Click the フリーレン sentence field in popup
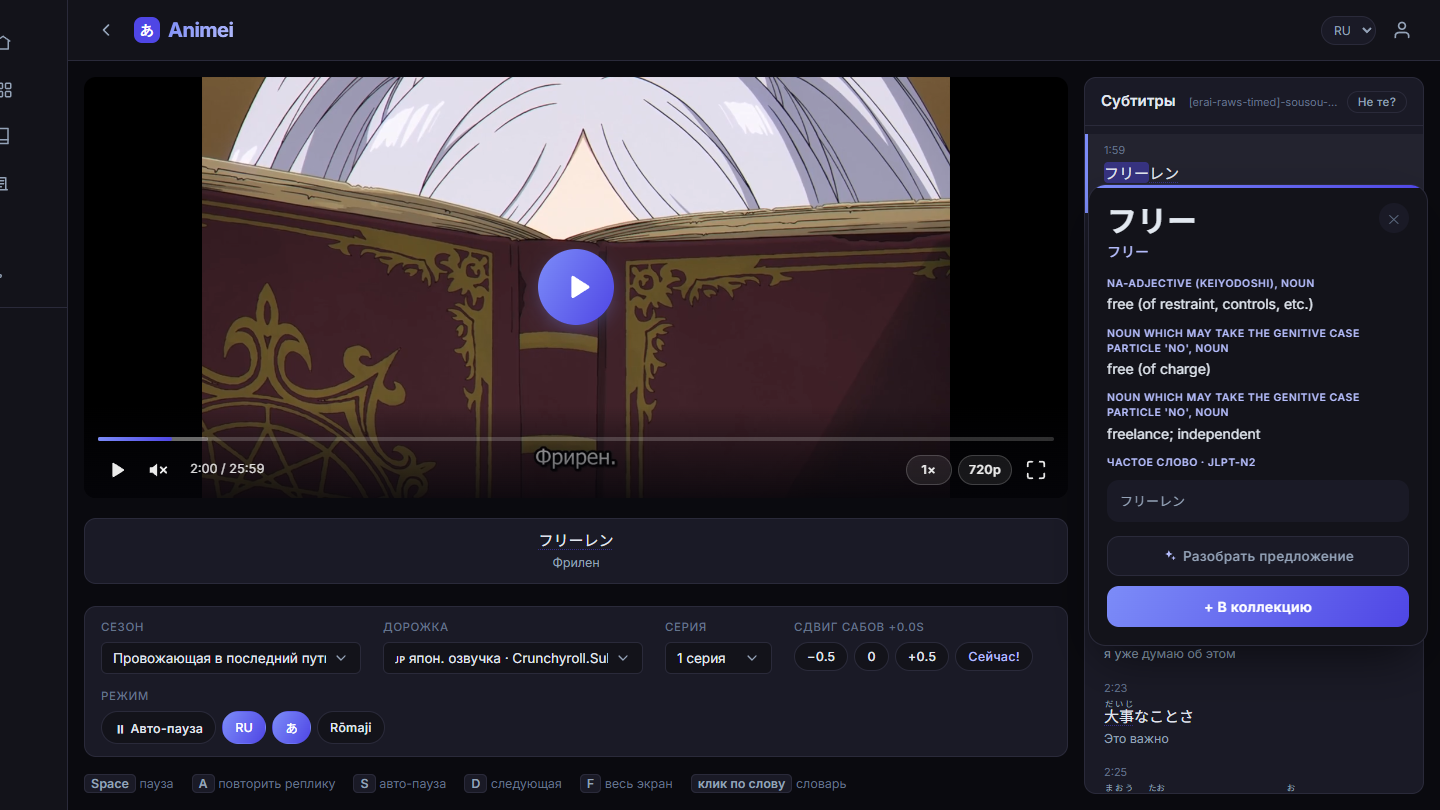 tap(1258, 501)
